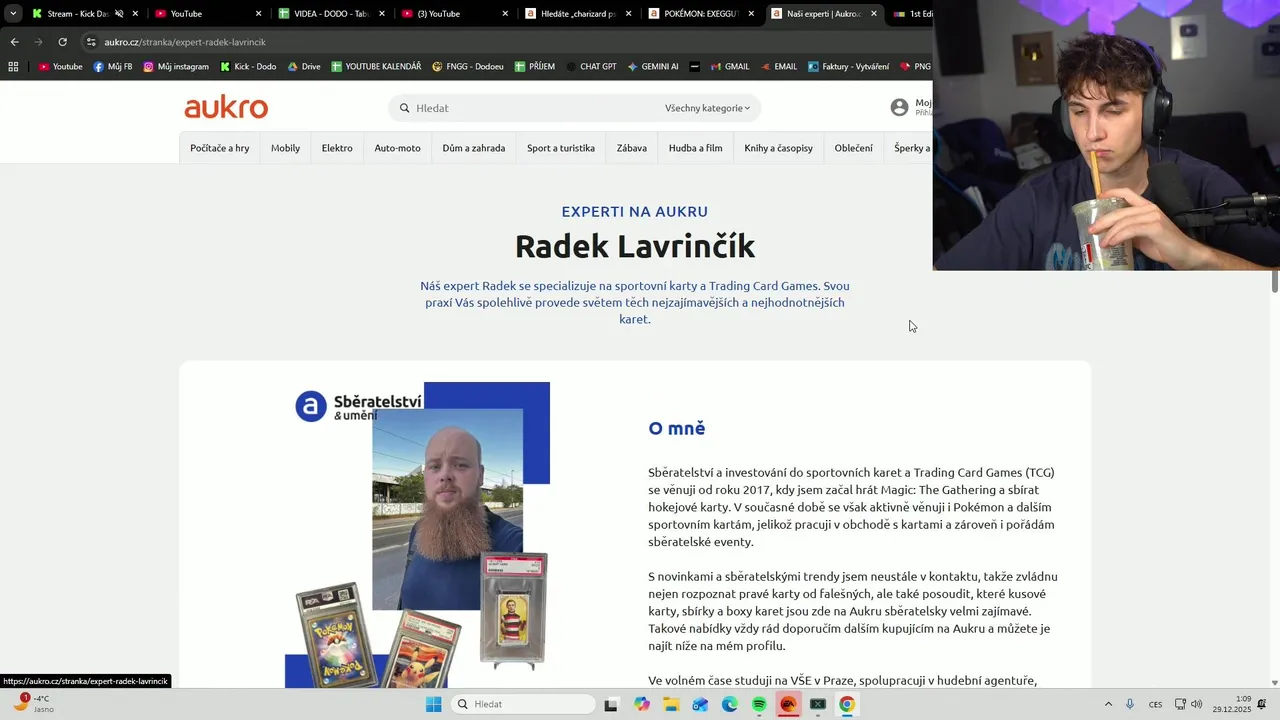The image size is (1280, 720).
Task: Switch to the 1st Edition tab
Action: [x=912, y=14]
